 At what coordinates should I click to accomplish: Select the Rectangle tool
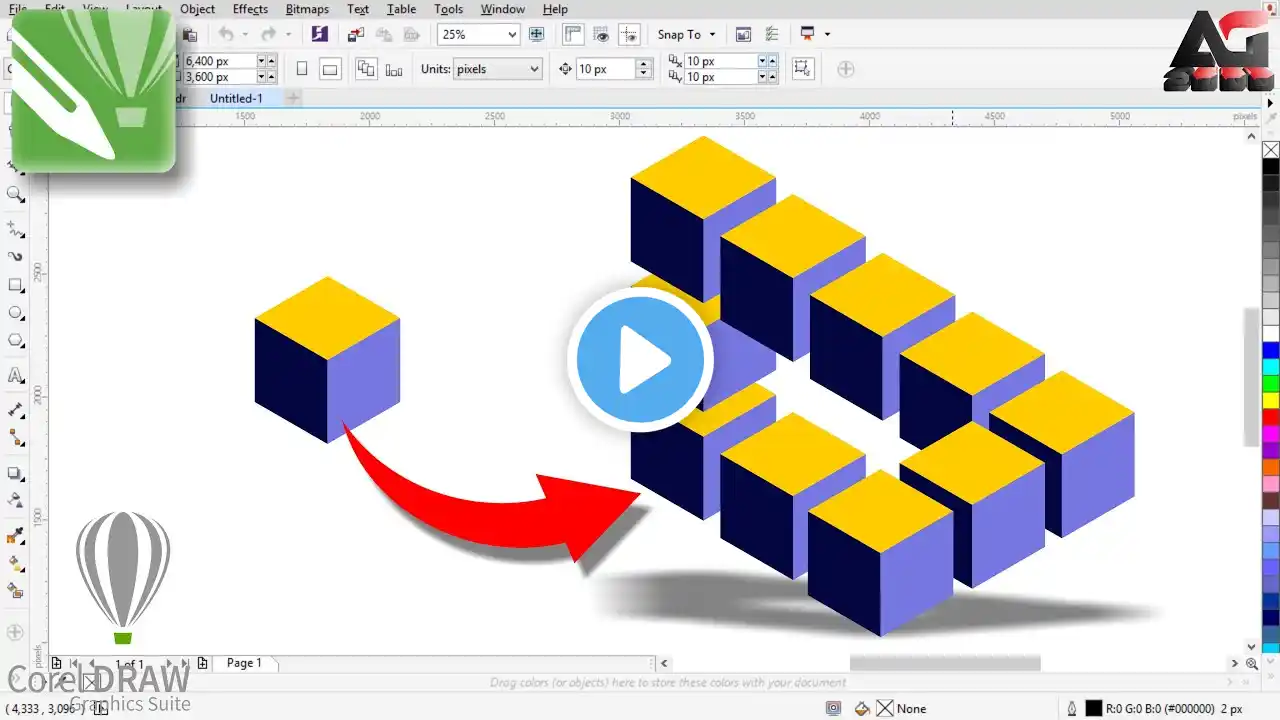pyautogui.click(x=16, y=285)
